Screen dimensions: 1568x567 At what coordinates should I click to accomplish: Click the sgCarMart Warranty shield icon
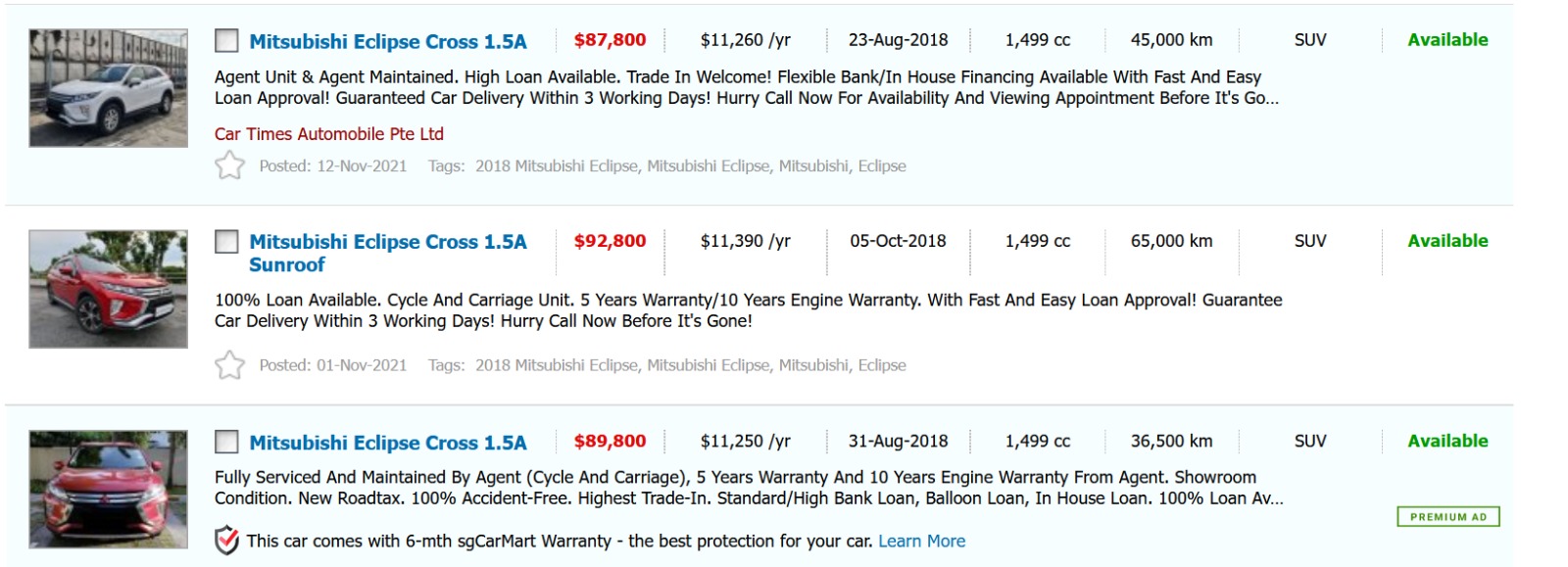tap(226, 541)
